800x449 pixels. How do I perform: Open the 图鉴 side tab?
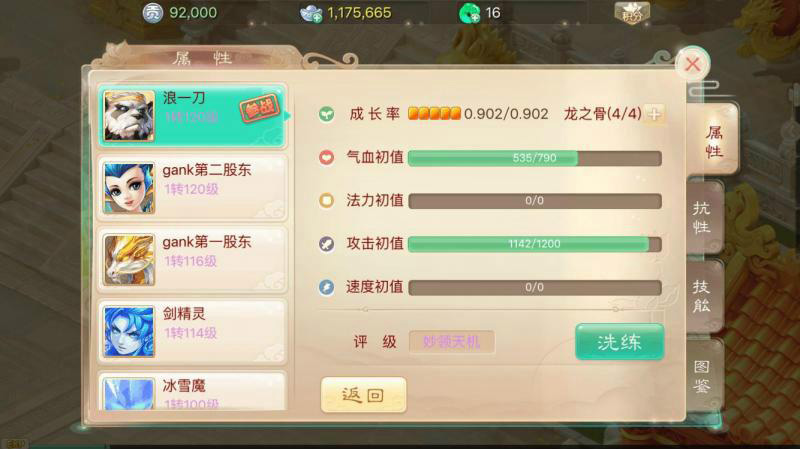click(703, 377)
